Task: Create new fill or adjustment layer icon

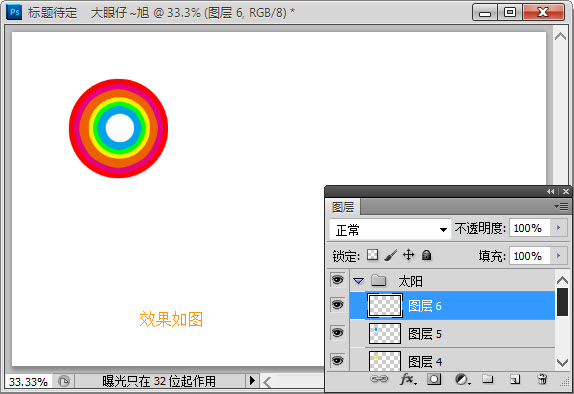Action: click(x=462, y=379)
